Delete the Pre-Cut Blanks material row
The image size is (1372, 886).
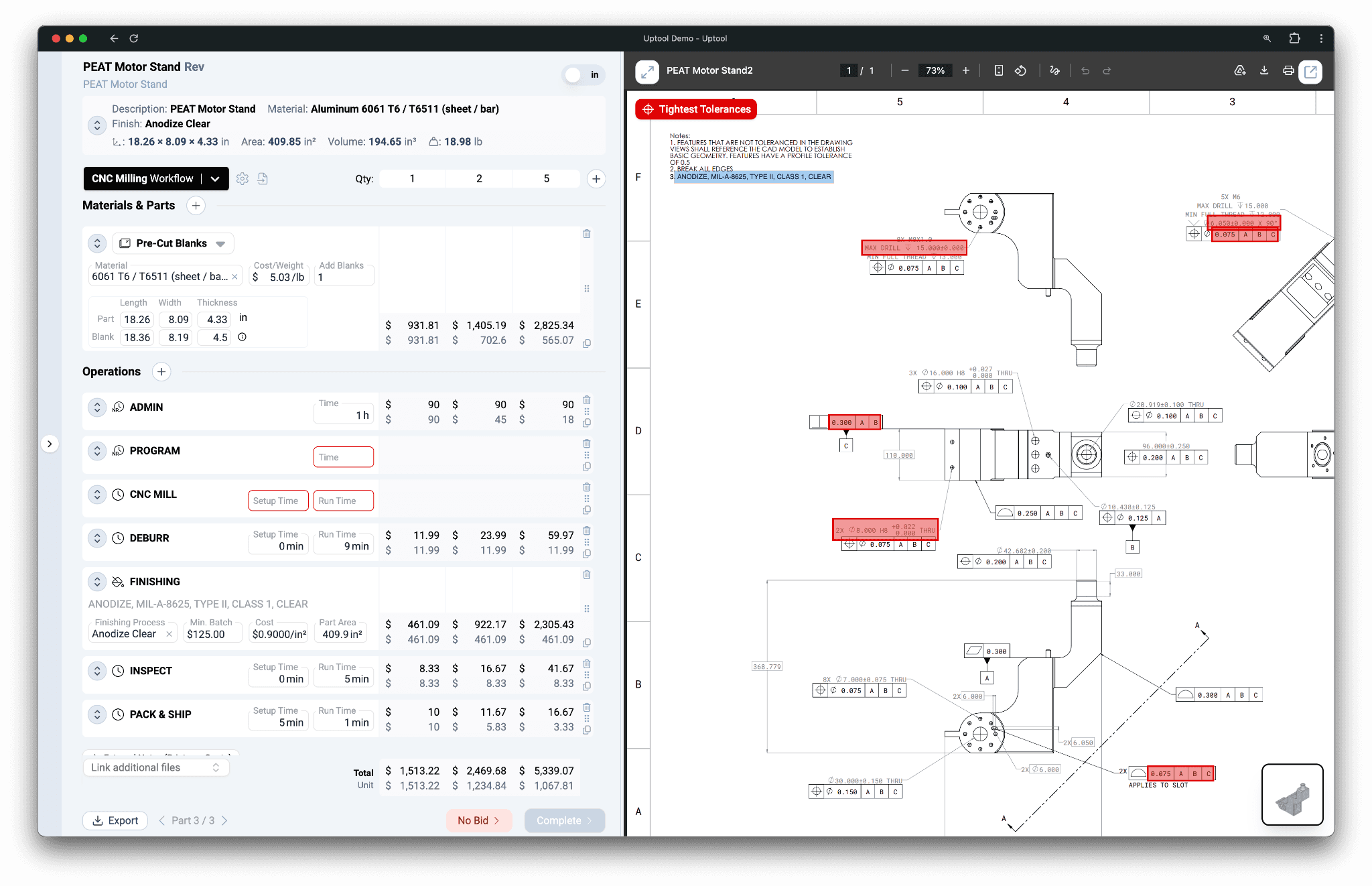click(x=587, y=234)
